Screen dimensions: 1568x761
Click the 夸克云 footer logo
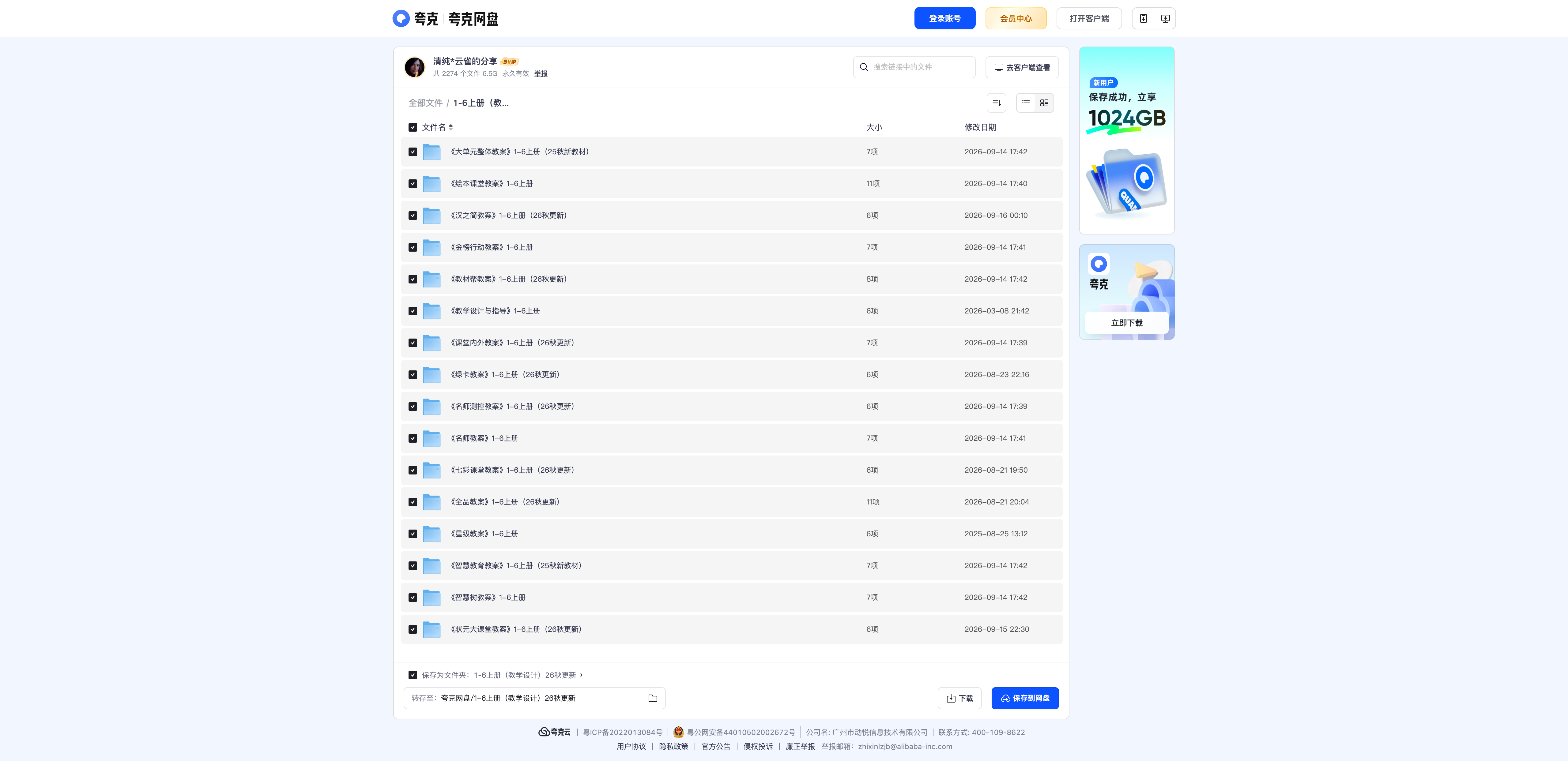click(555, 733)
